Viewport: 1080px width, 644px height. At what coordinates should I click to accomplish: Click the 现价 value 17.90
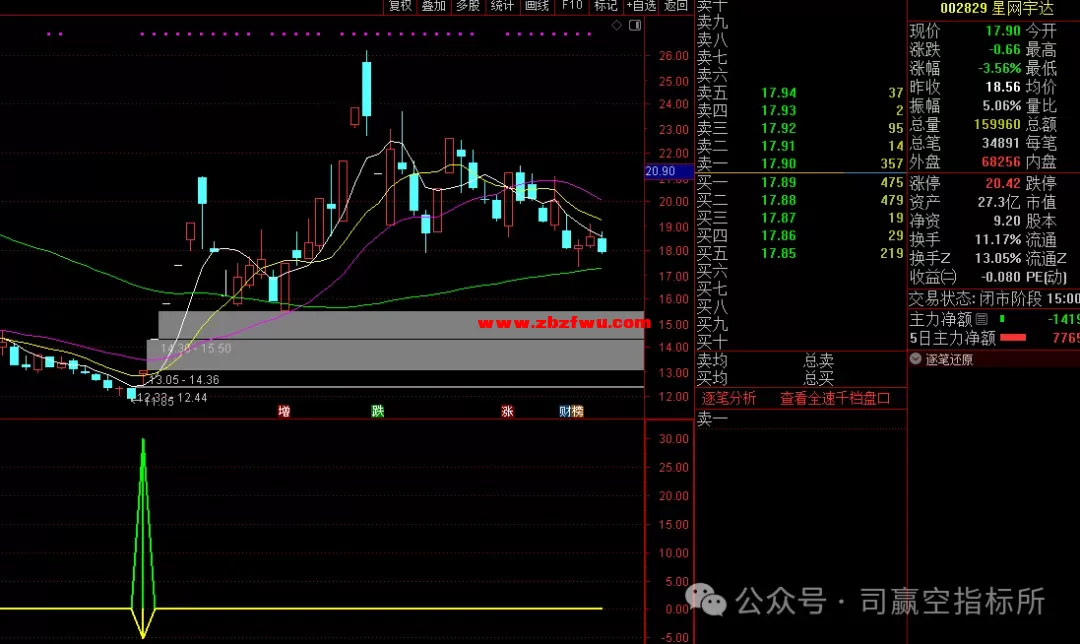(1002, 31)
